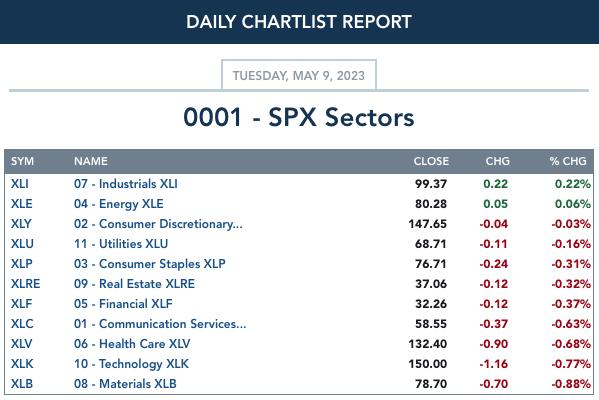Viewport: 599px width, 400px height.
Task: Select the Tuesday, May 9, 2023 date tab
Action: point(299,75)
